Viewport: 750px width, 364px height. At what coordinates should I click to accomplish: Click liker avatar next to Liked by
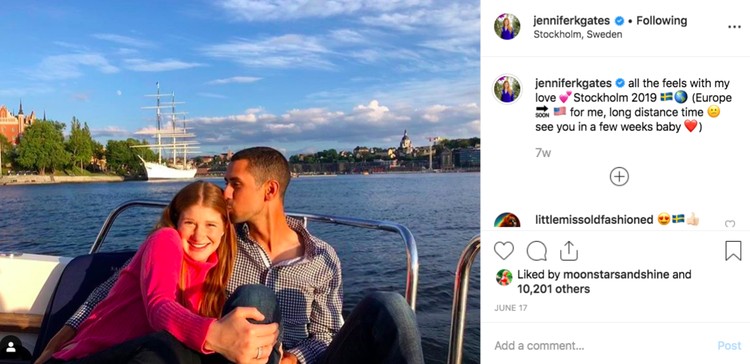tap(504, 277)
